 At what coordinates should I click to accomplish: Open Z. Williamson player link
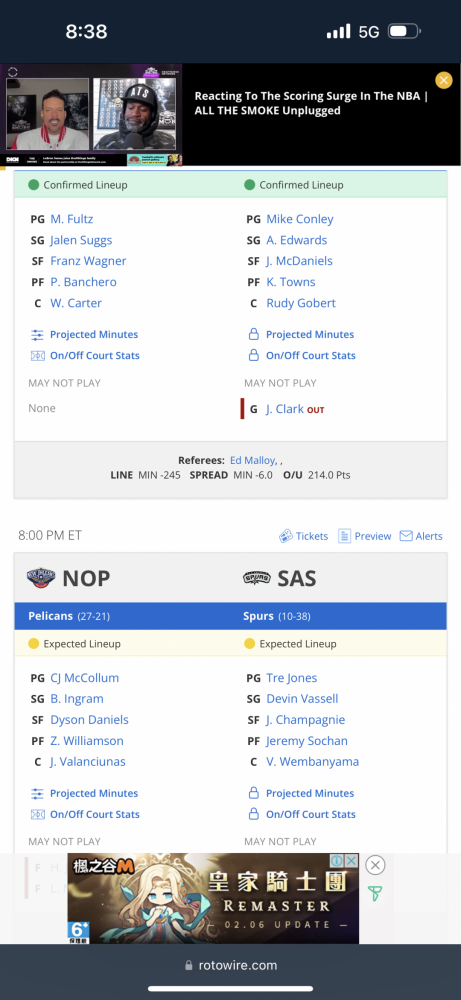pyautogui.click(x=87, y=740)
